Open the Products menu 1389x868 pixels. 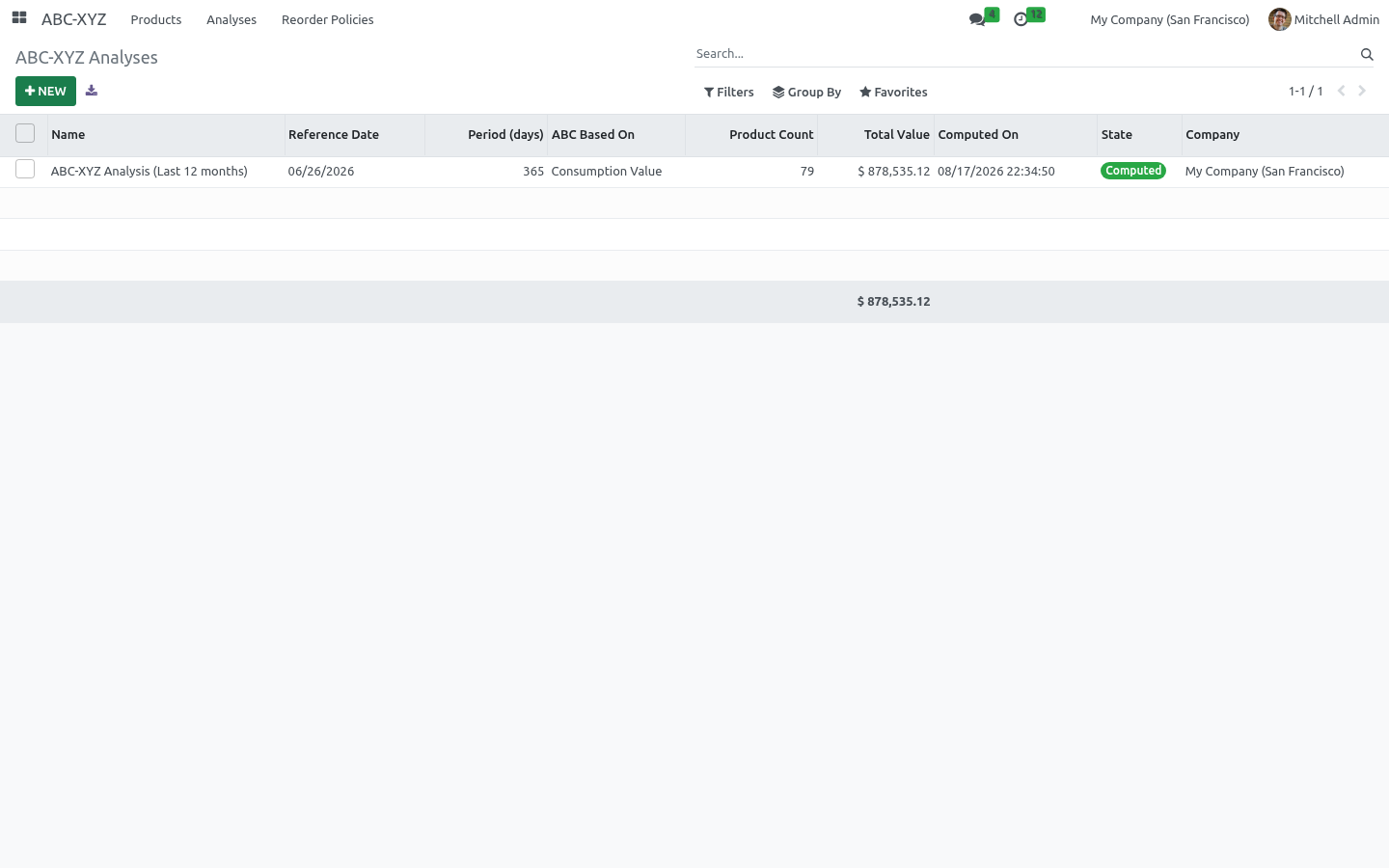click(x=156, y=19)
